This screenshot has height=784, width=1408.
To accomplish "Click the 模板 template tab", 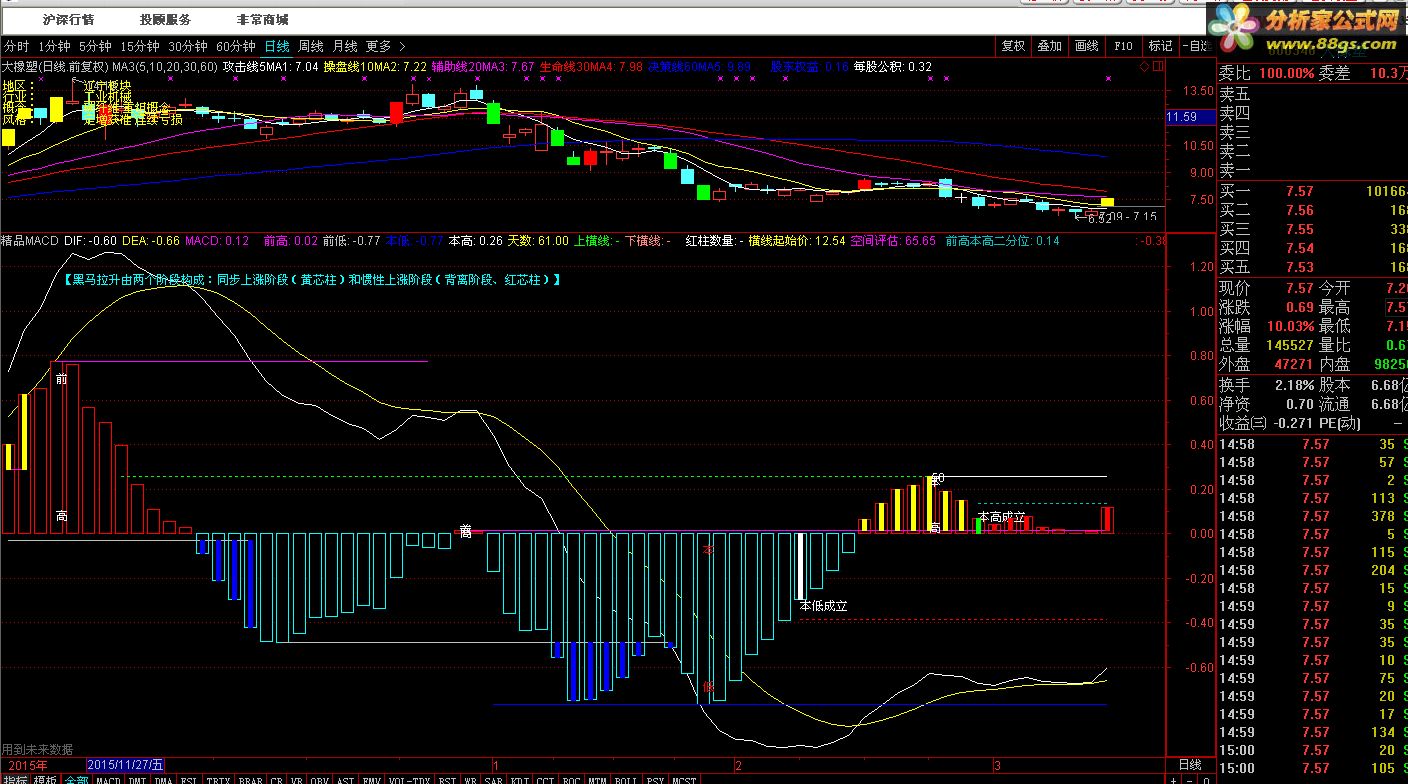I will tap(46, 778).
